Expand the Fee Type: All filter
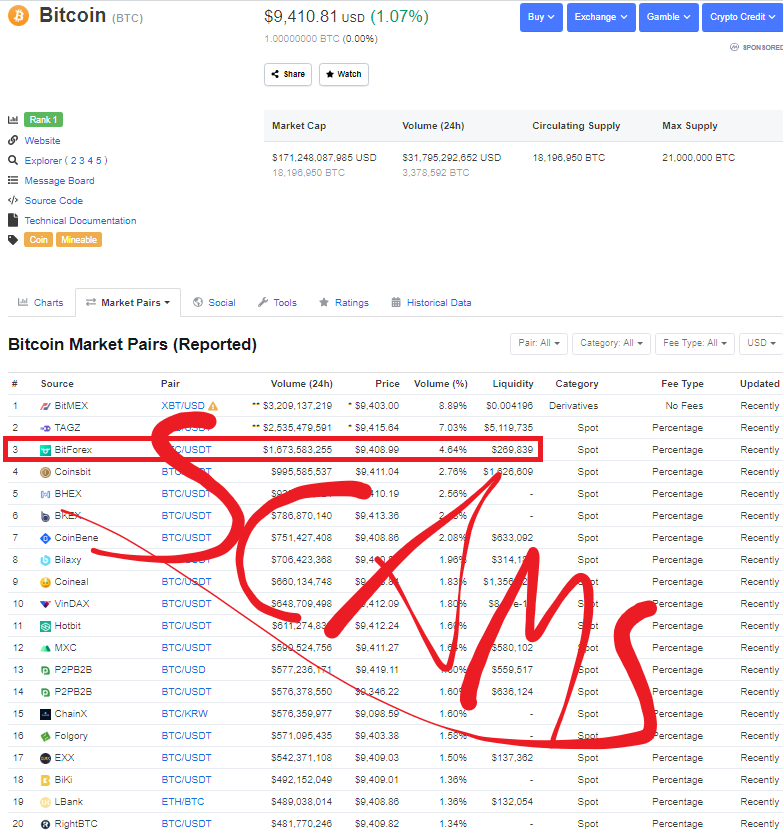The width and height of the screenshot is (784, 834). point(695,344)
